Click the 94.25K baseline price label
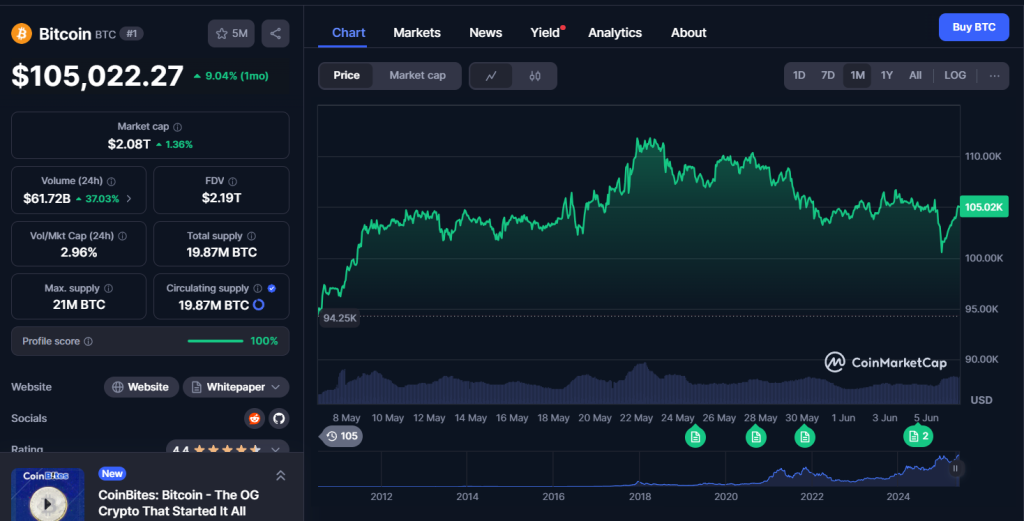Image resolution: width=1024 pixels, height=521 pixels. 340,318
